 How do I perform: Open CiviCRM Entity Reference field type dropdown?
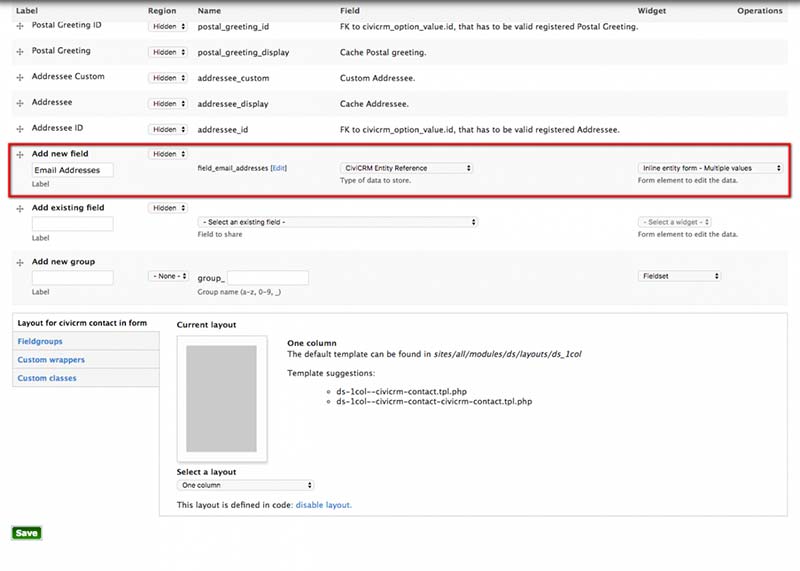click(x=406, y=168)
